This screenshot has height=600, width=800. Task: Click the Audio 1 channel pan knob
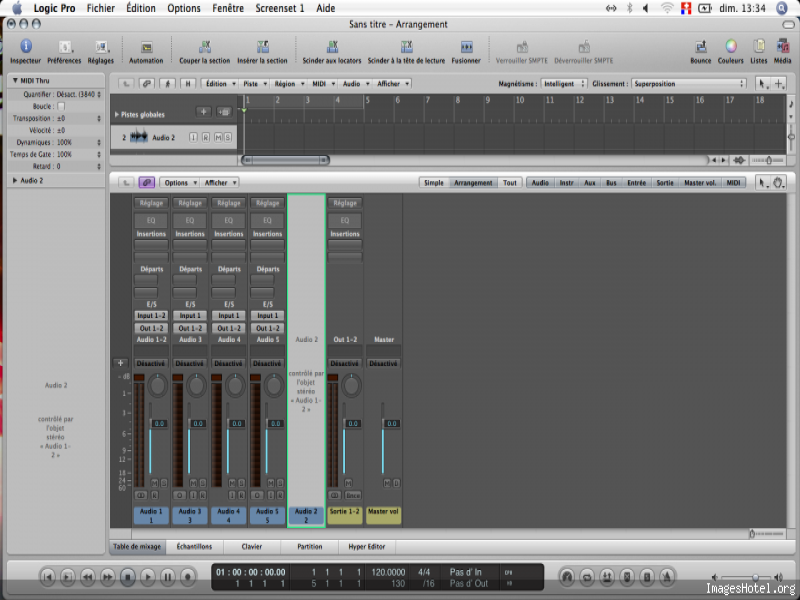158,385
